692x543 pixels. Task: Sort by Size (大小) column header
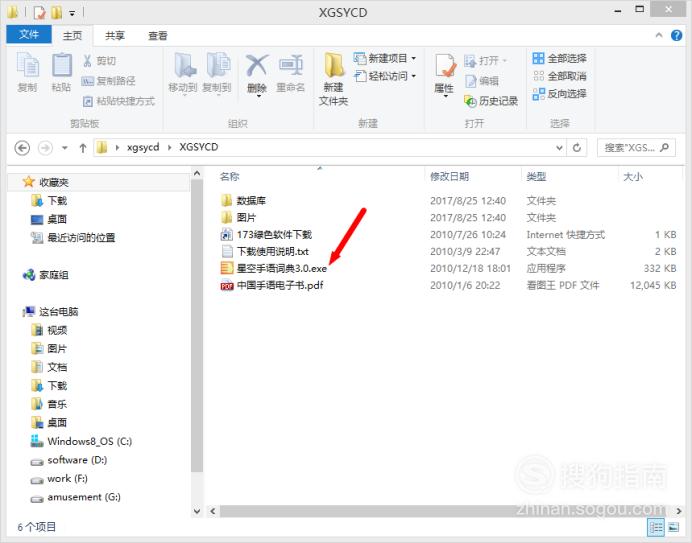point(632,177)
